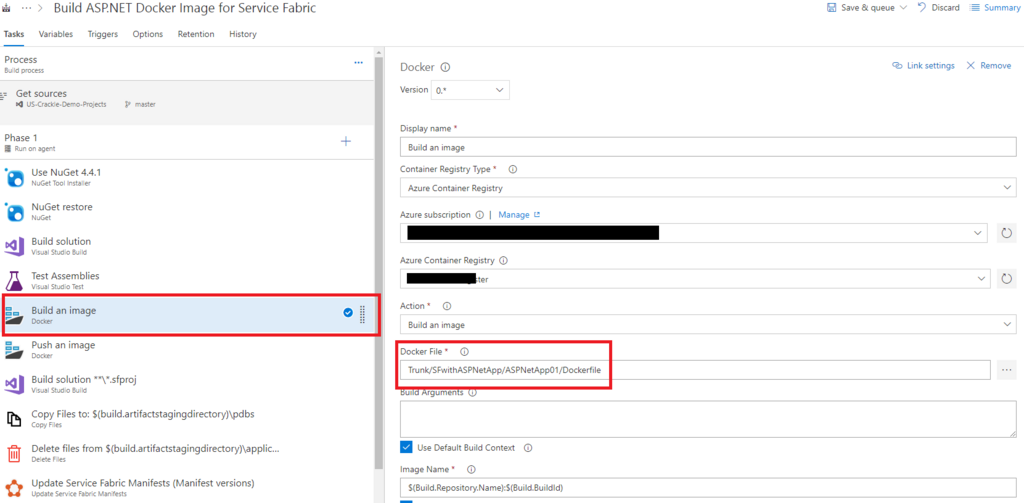Refresh the Azure subscription list
This screenshot has height=503, width=1024.
point(1006,233)
